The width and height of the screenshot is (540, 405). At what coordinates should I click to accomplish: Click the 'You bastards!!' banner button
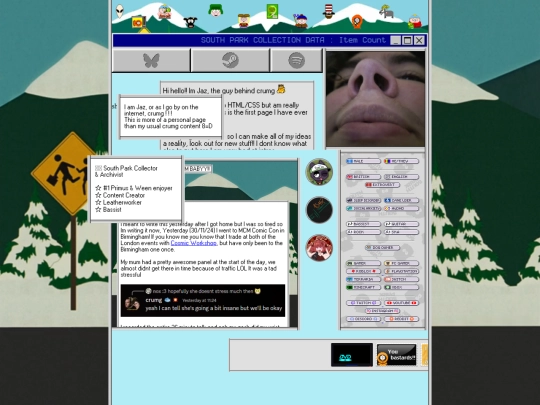point(396,354)
